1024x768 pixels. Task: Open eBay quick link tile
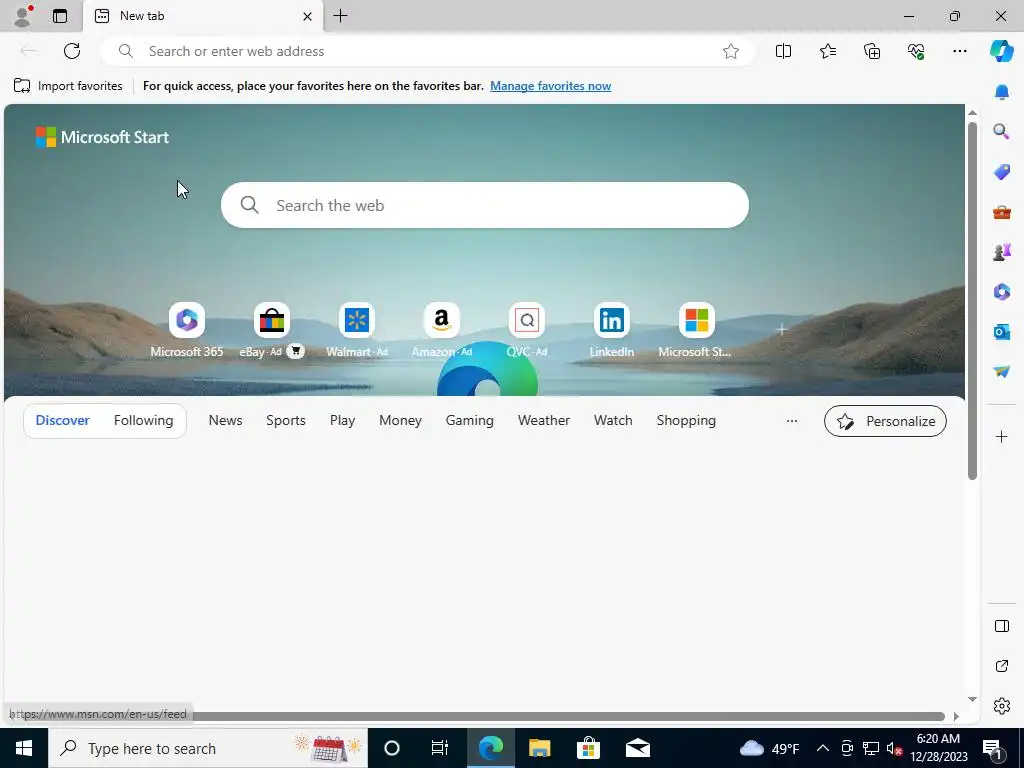pos(272,330)
